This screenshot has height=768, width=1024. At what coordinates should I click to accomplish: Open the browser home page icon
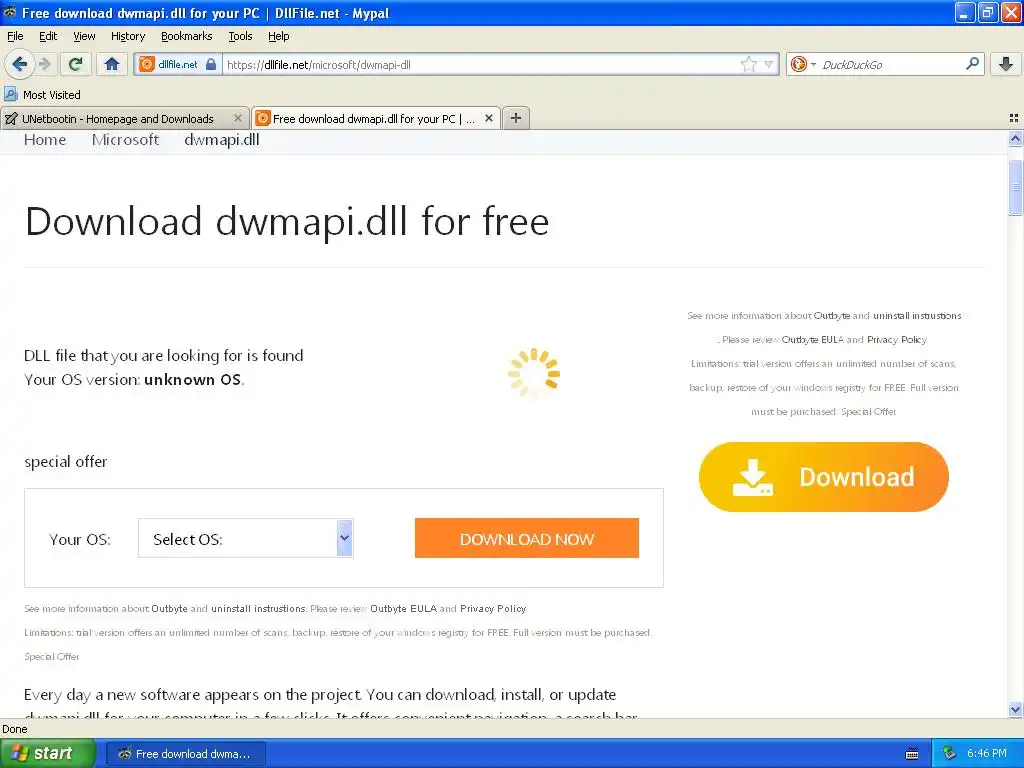point(112,64)
